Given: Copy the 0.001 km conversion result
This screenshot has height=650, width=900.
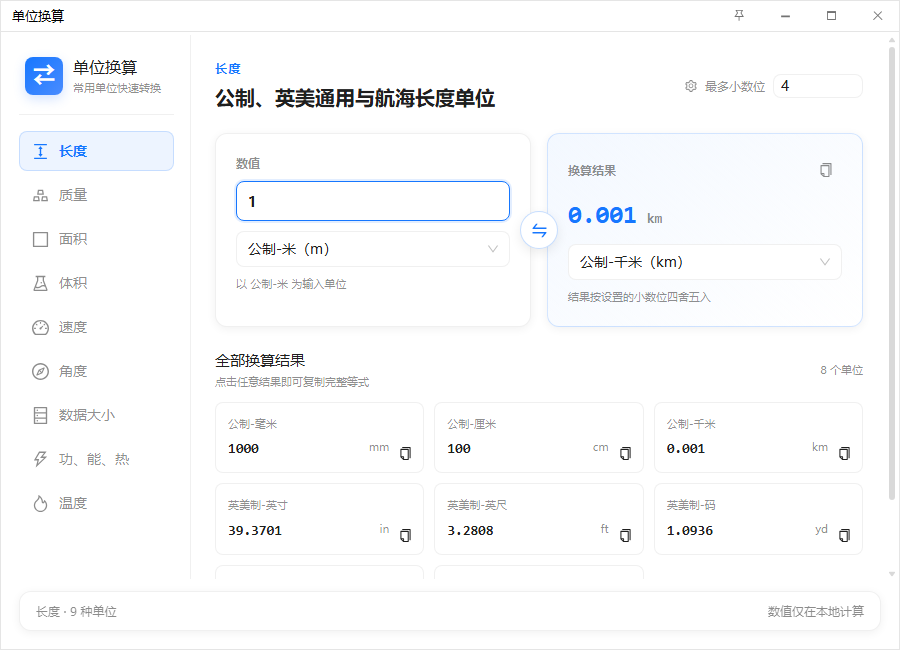Looking at the screenshot, I should coord(825,170).
